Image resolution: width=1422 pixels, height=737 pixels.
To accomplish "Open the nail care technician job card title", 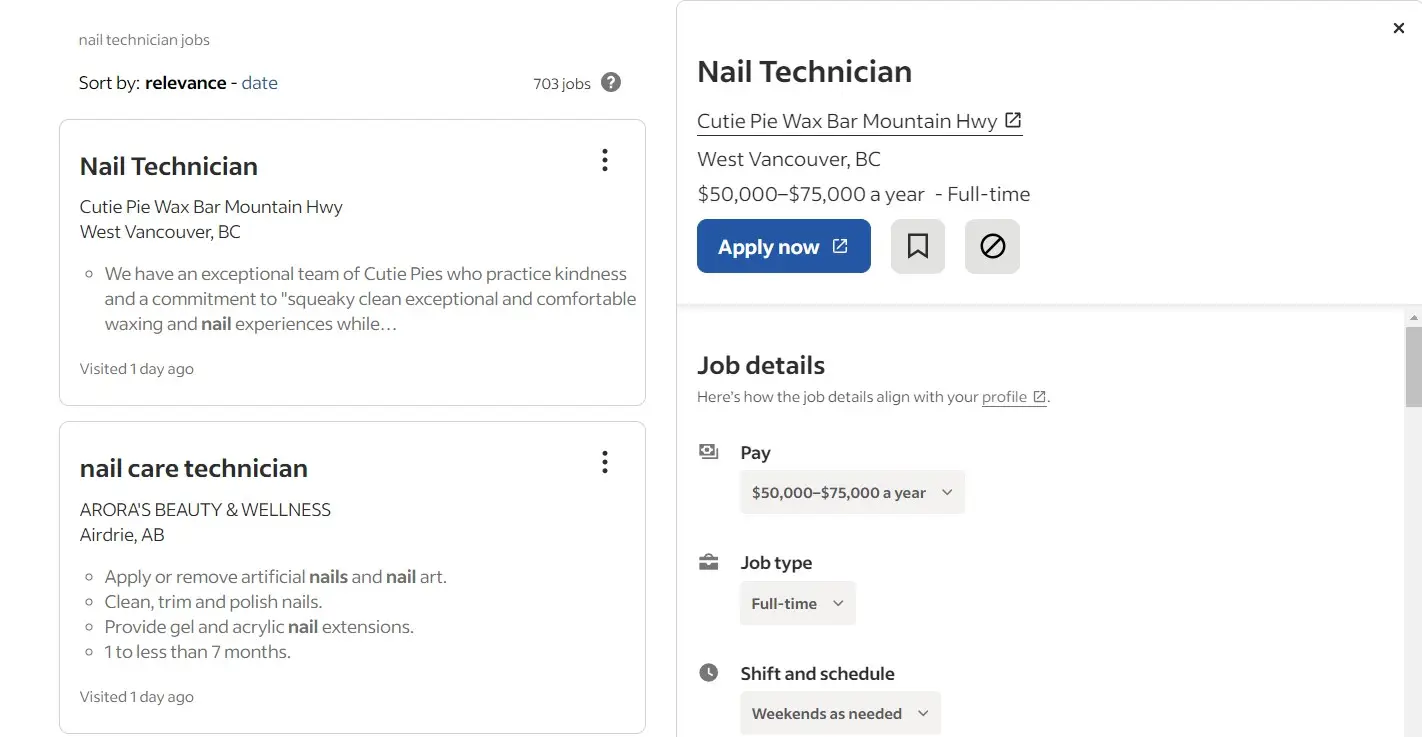I will (194, 468).
